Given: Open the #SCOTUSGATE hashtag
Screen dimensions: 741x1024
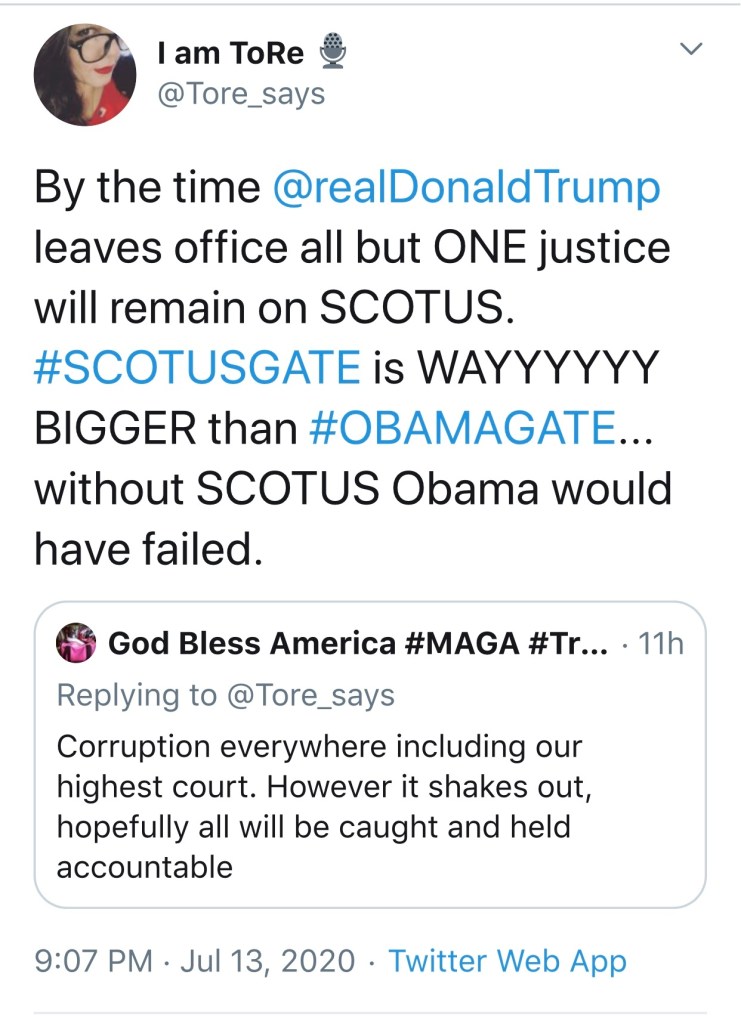Looking at the screenshot, I should (x=197, y=368).
